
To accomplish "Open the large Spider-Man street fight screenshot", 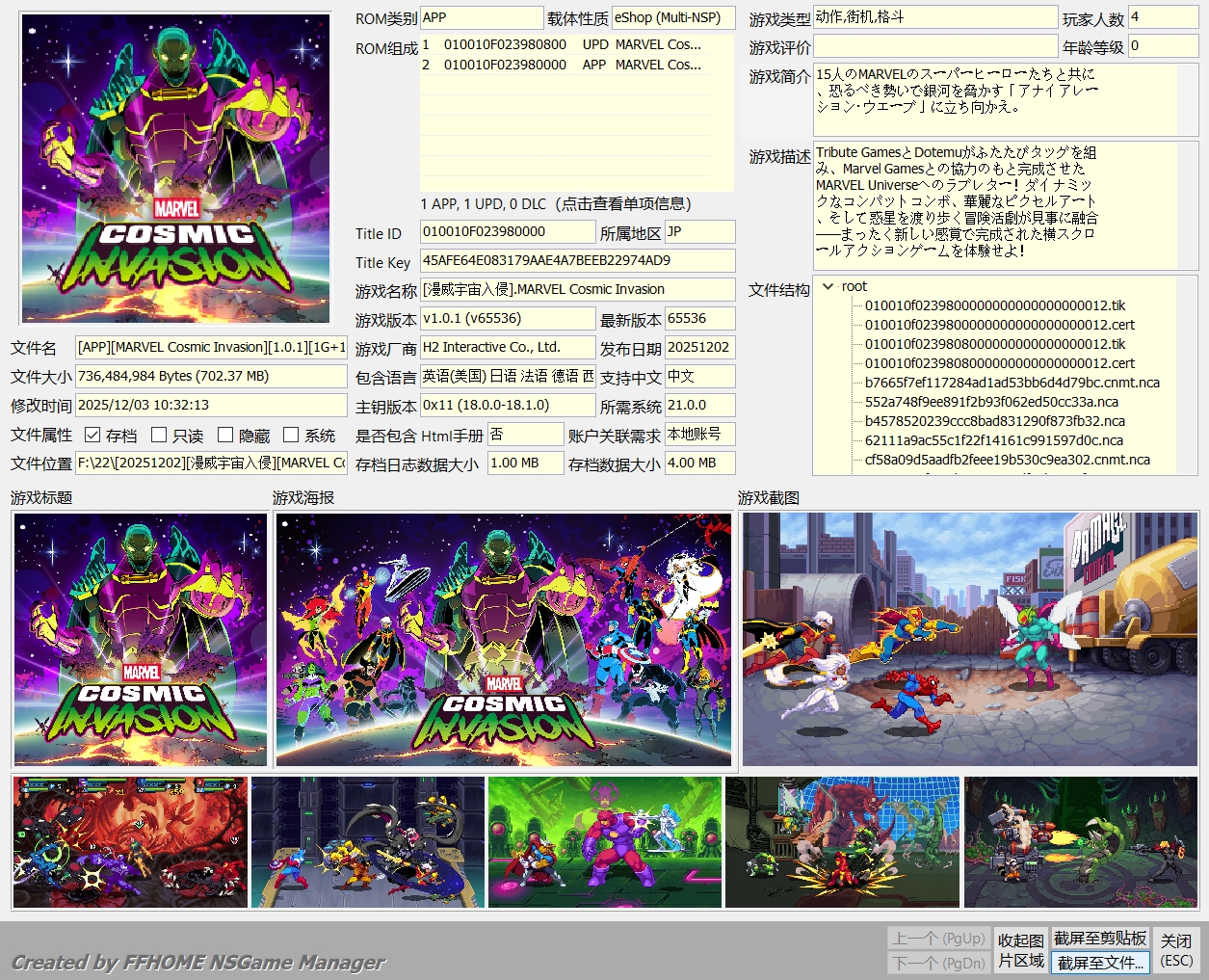I will [969, 640].
